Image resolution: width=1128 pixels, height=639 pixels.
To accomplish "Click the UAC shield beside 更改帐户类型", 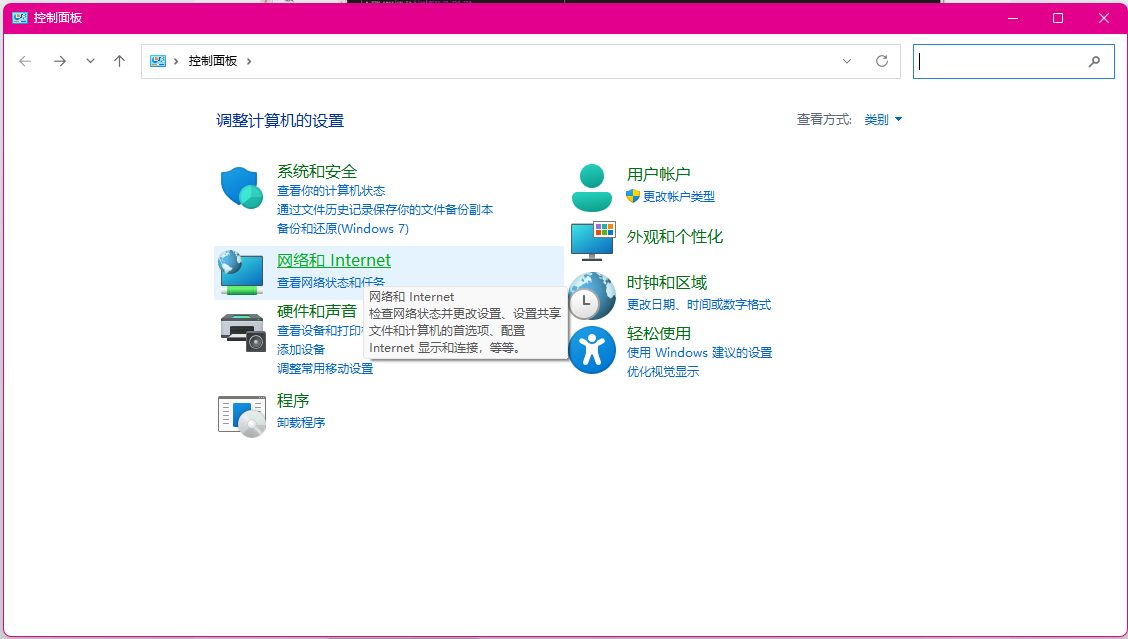I will click(633, 196).
